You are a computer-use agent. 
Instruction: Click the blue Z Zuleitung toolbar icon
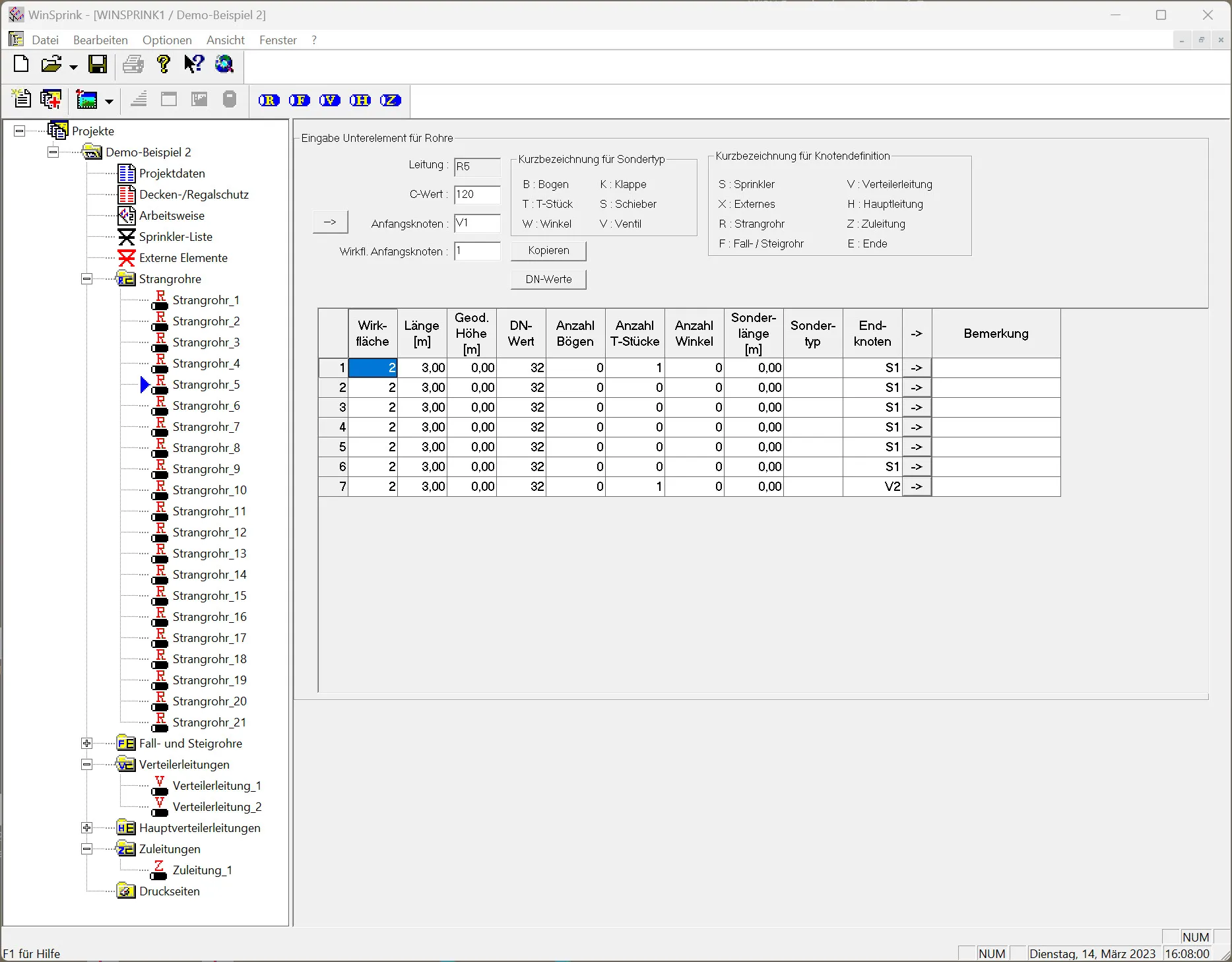(391, 100)
